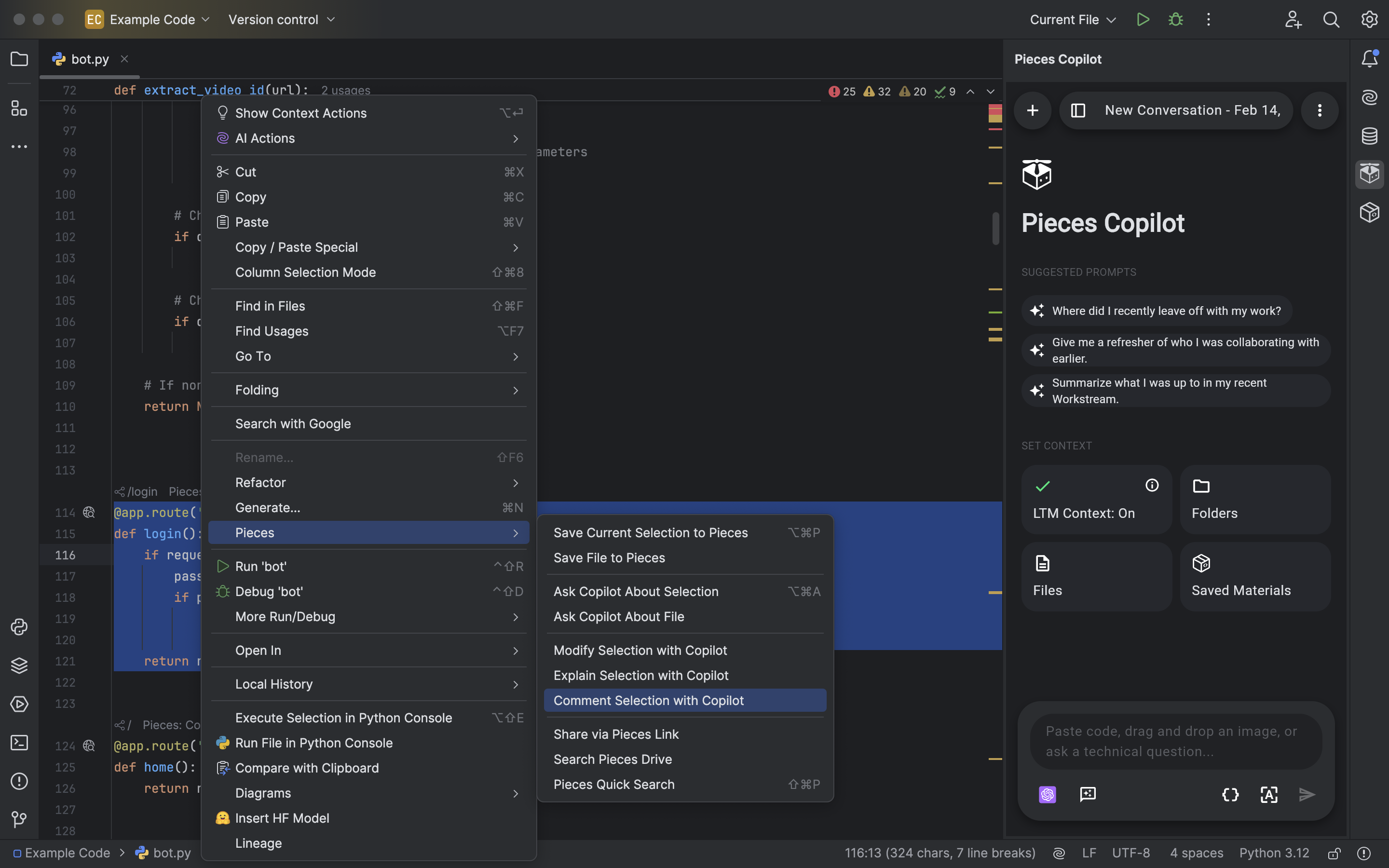Image resolution: width=1389 pixels, height=868 pixels.
Task: Open the Current File run configuration dropdown
Action: [x=1072, y=19]
